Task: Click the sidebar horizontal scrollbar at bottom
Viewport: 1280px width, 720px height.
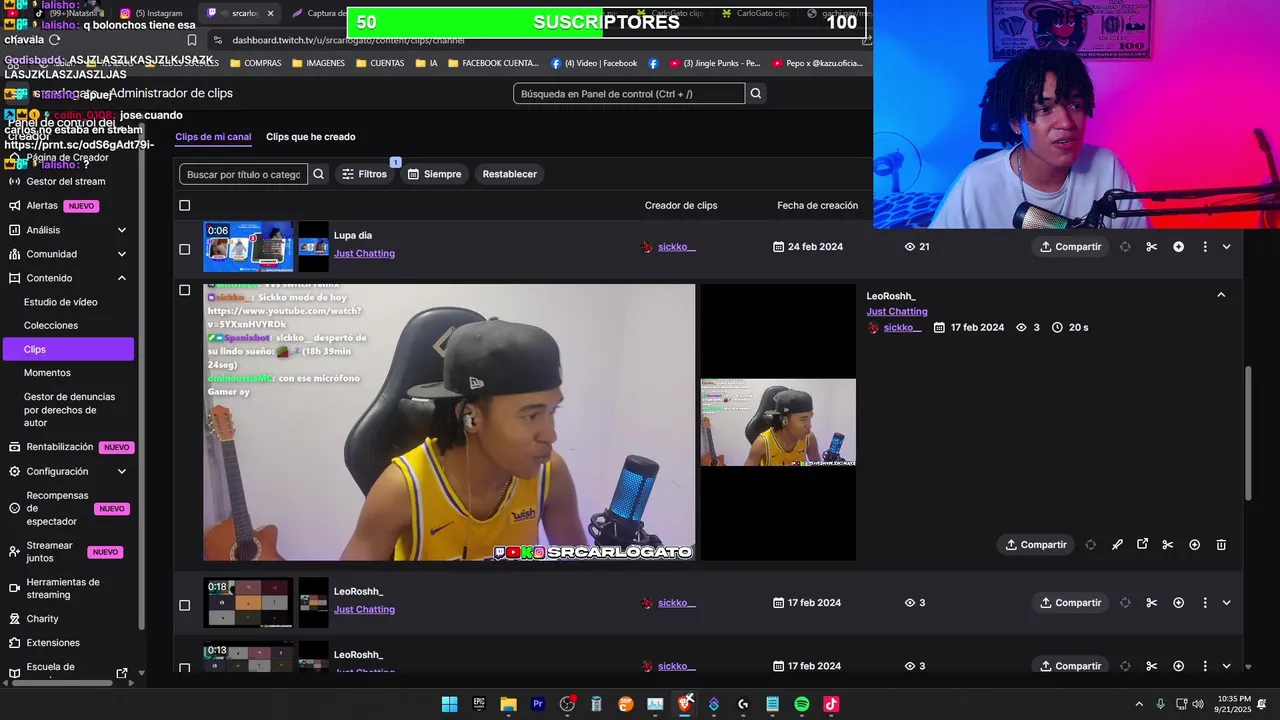Action: point(60,683)
